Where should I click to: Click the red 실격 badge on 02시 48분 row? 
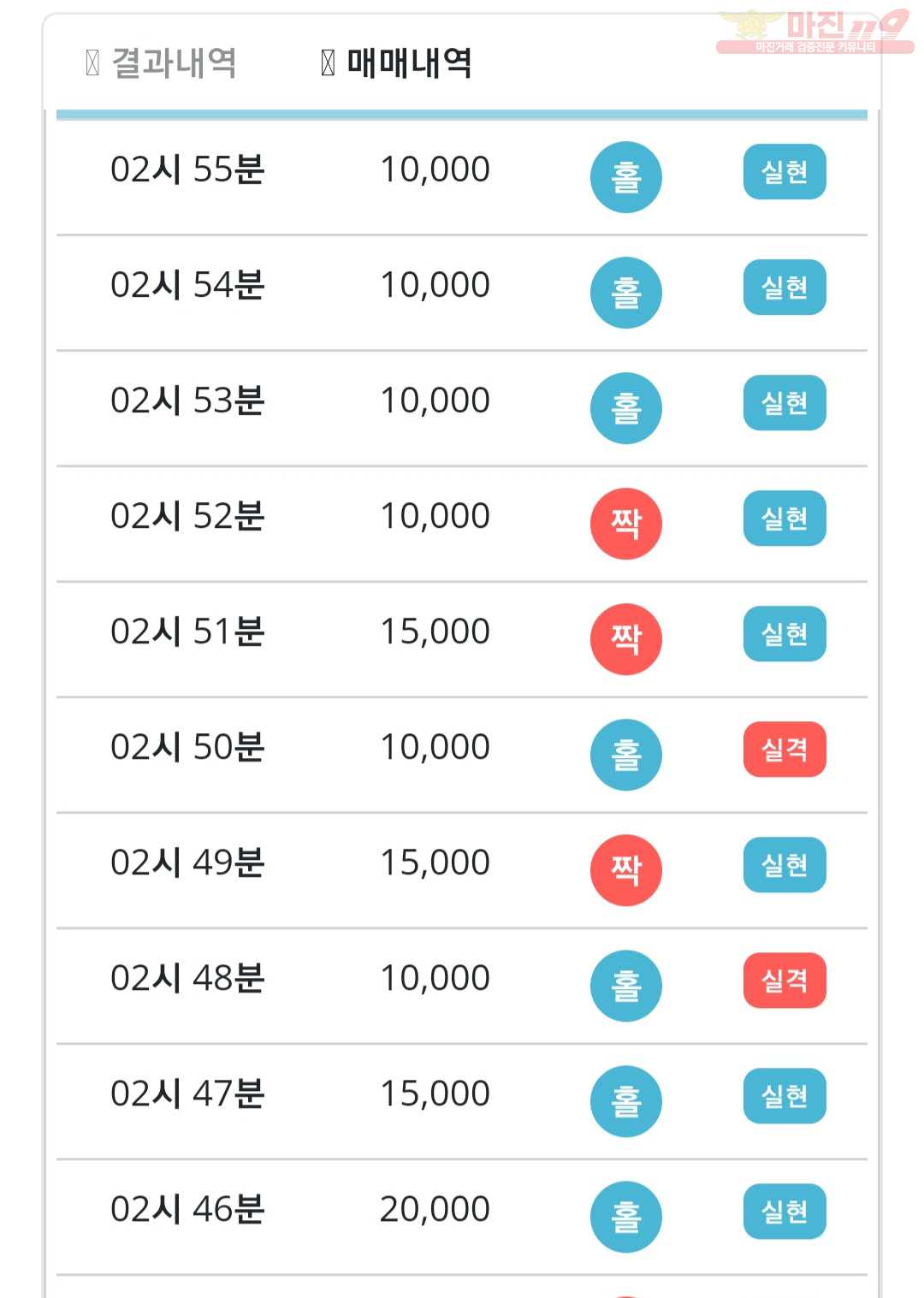pos(785,981)
